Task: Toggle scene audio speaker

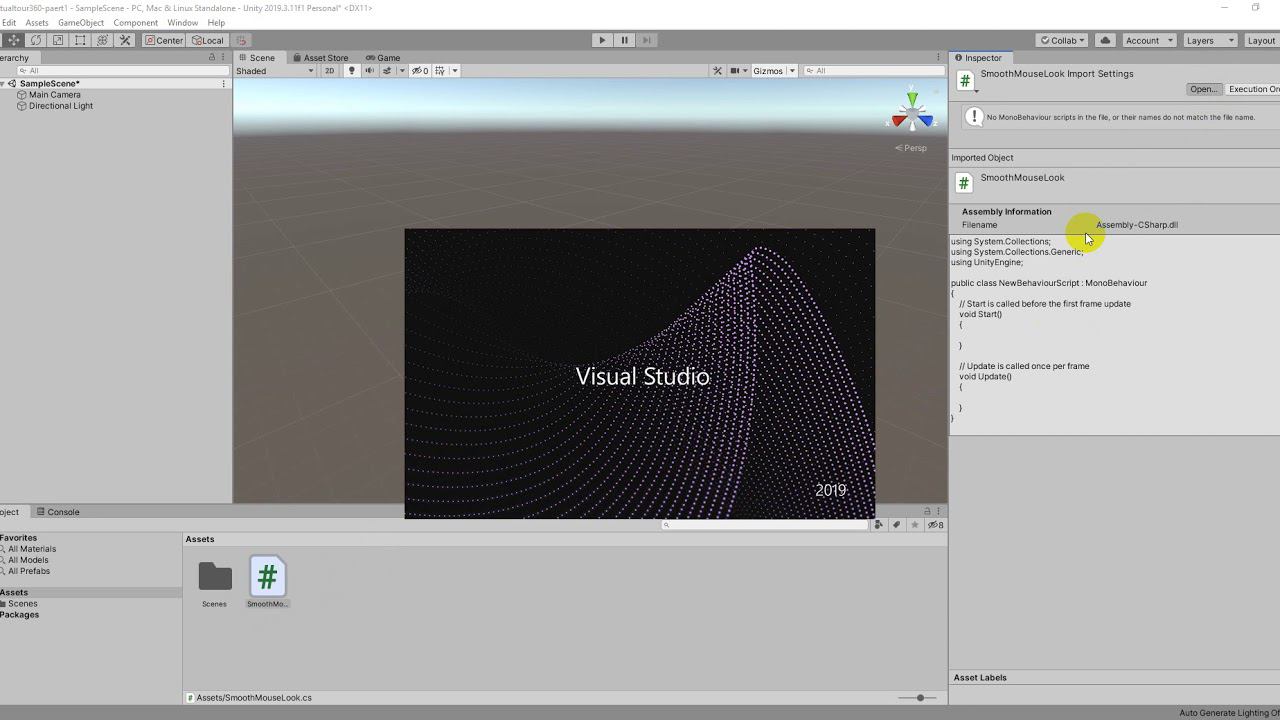Action: coord(369,71)
